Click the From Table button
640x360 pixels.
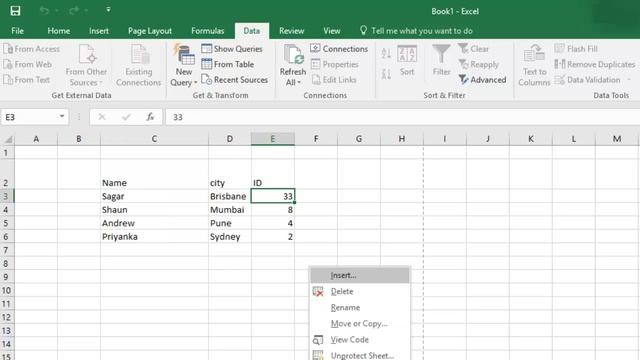click(x=228, y=64)
